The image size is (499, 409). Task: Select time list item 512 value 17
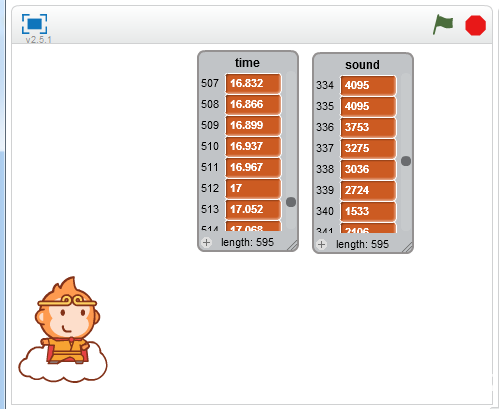(x=253, y=188)
